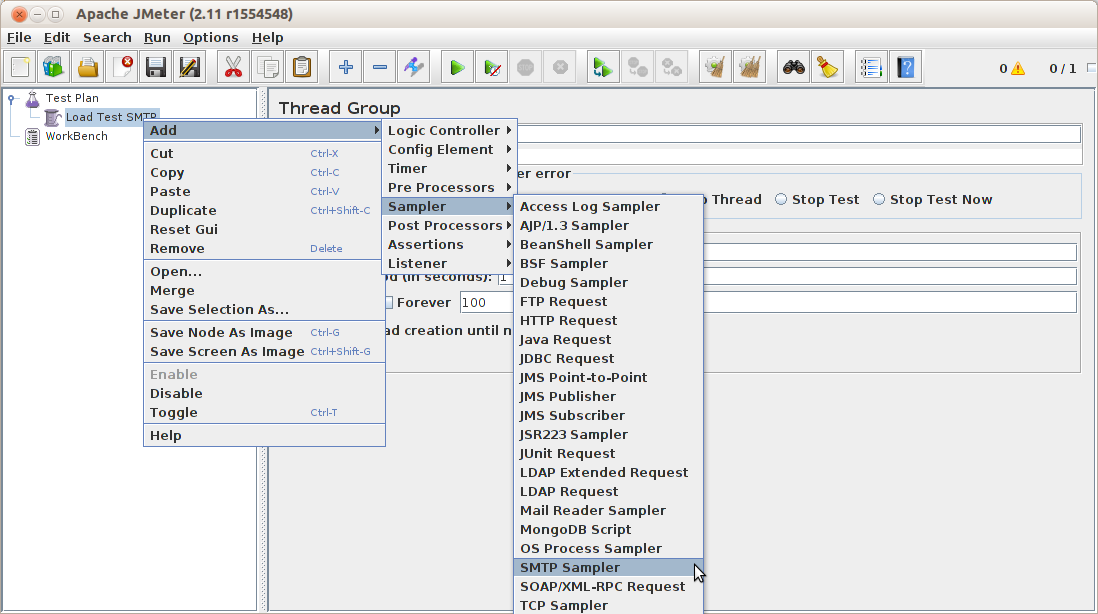
Task: Expand the Logic Controller submenu
Action: [x=450, y=130]
